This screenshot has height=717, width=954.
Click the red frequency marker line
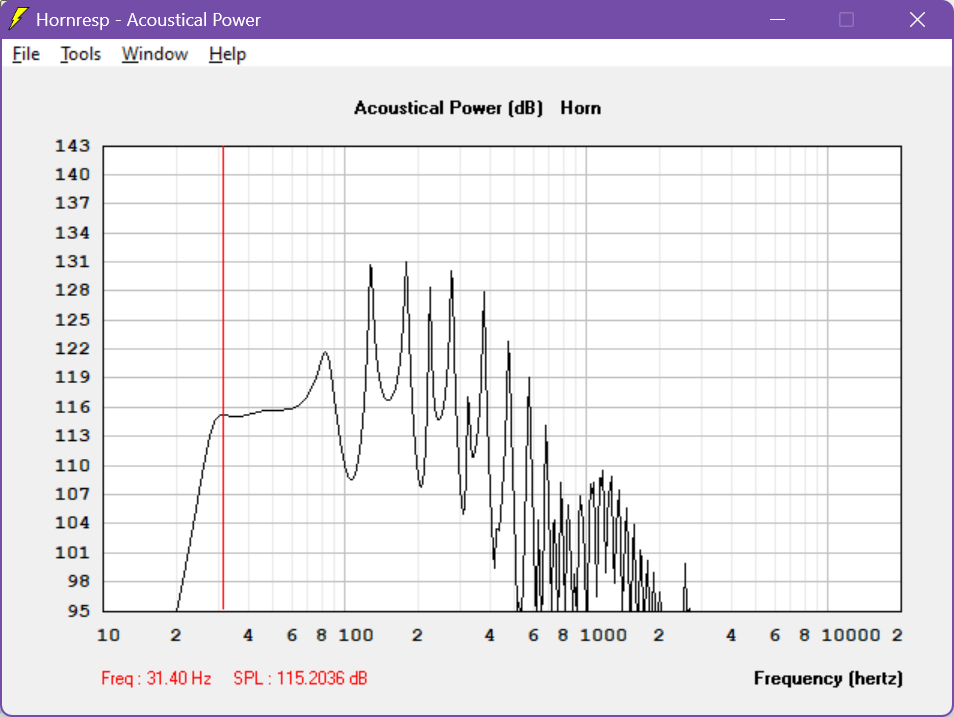(x=223, y=377)
